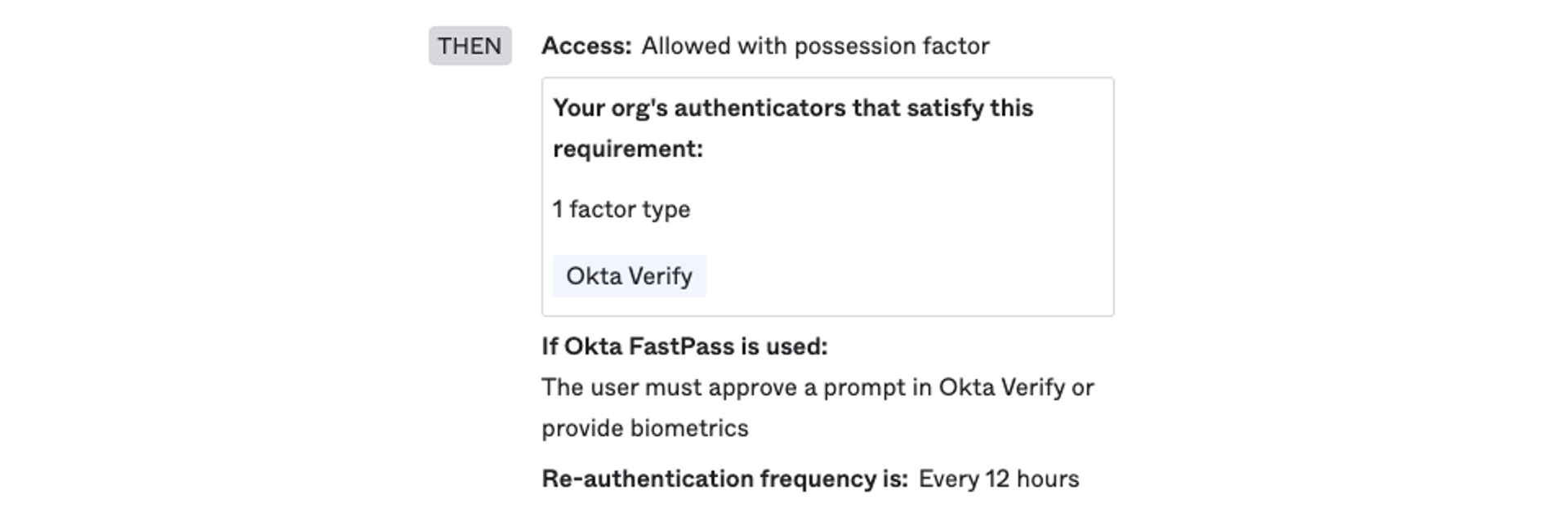This screenshot has width=1568, height=513.
Task: Click the 'Every 12 hours' value
Action: click(998, 479)
